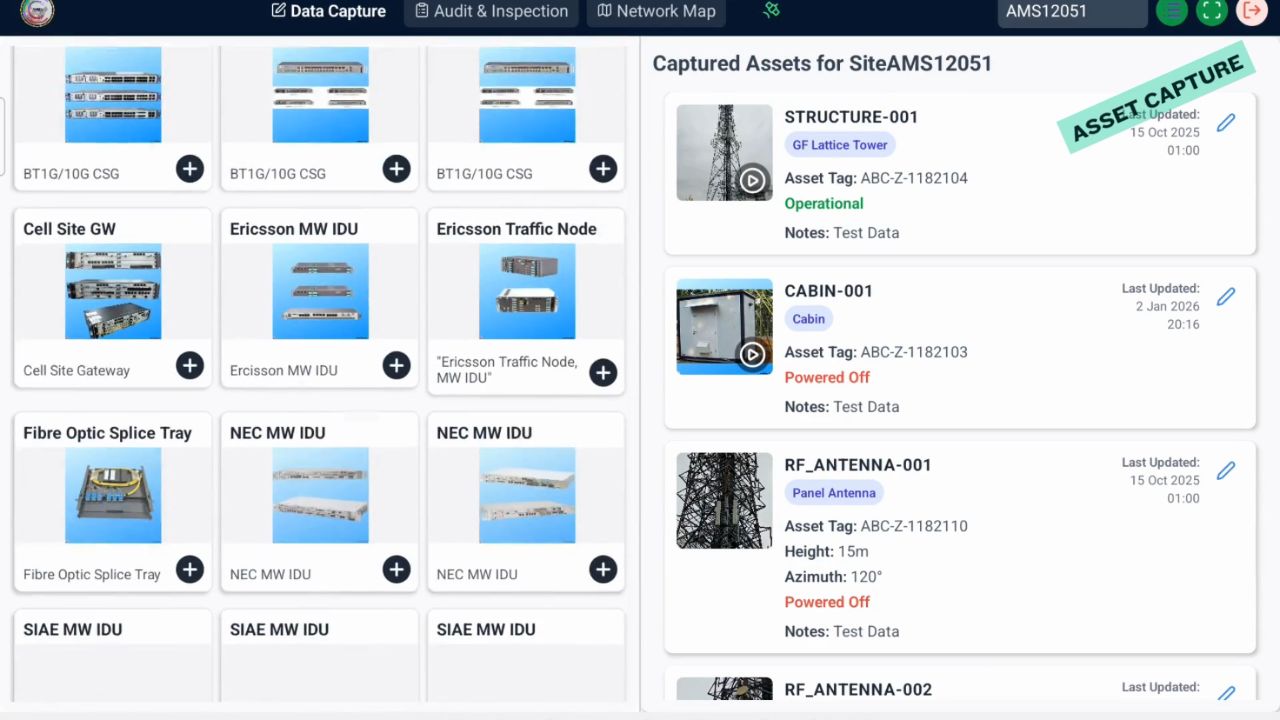Toggle fullscreen with the green icon

(1212, 11)
